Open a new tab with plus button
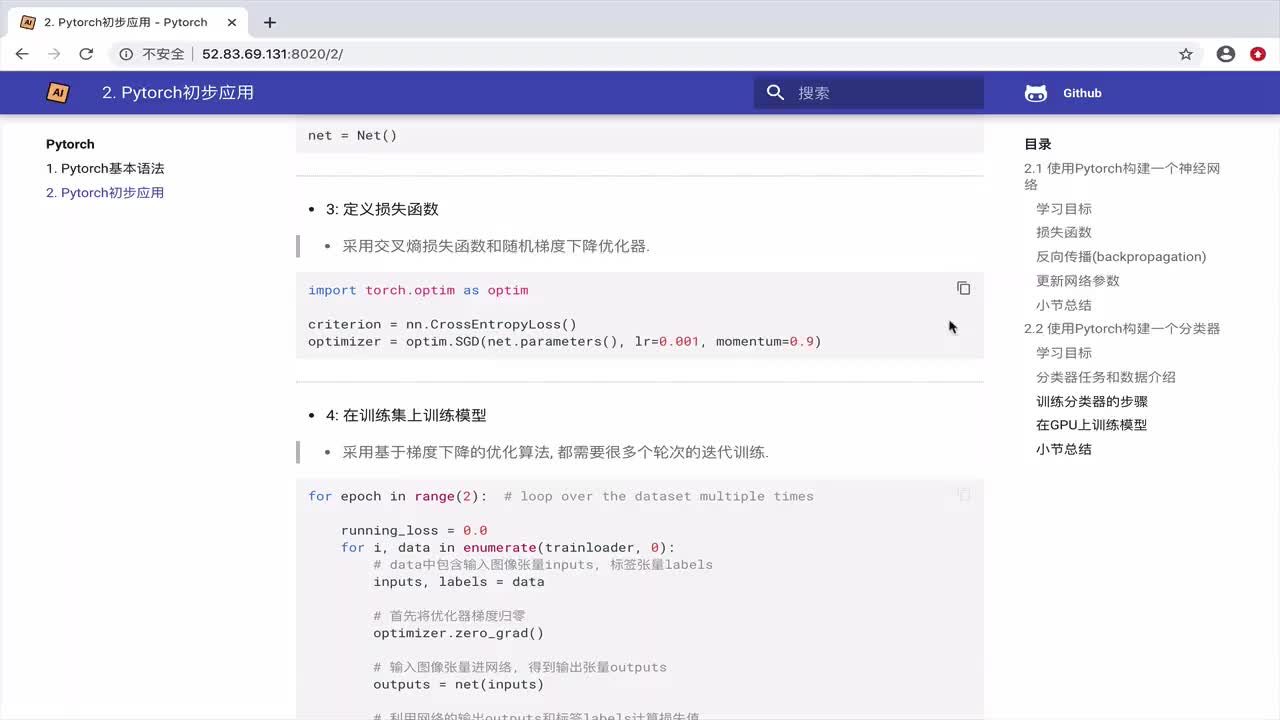Viewport: 1280px width, 720px height. (x=270, y=22)
